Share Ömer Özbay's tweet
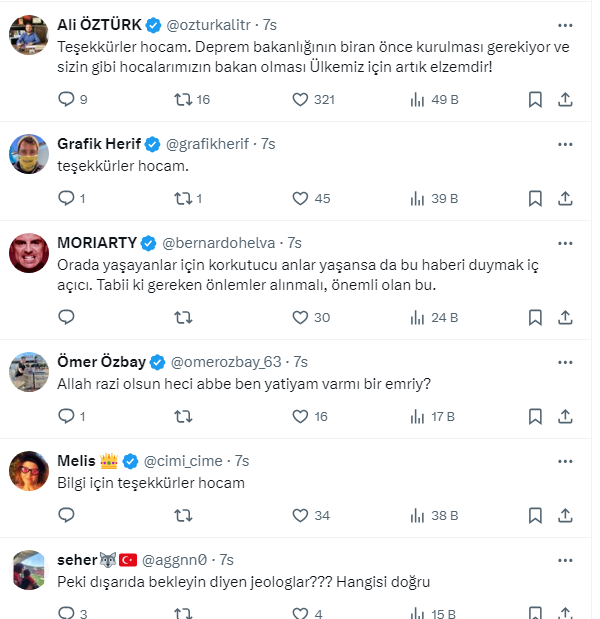600x619 pixels. 564,416
